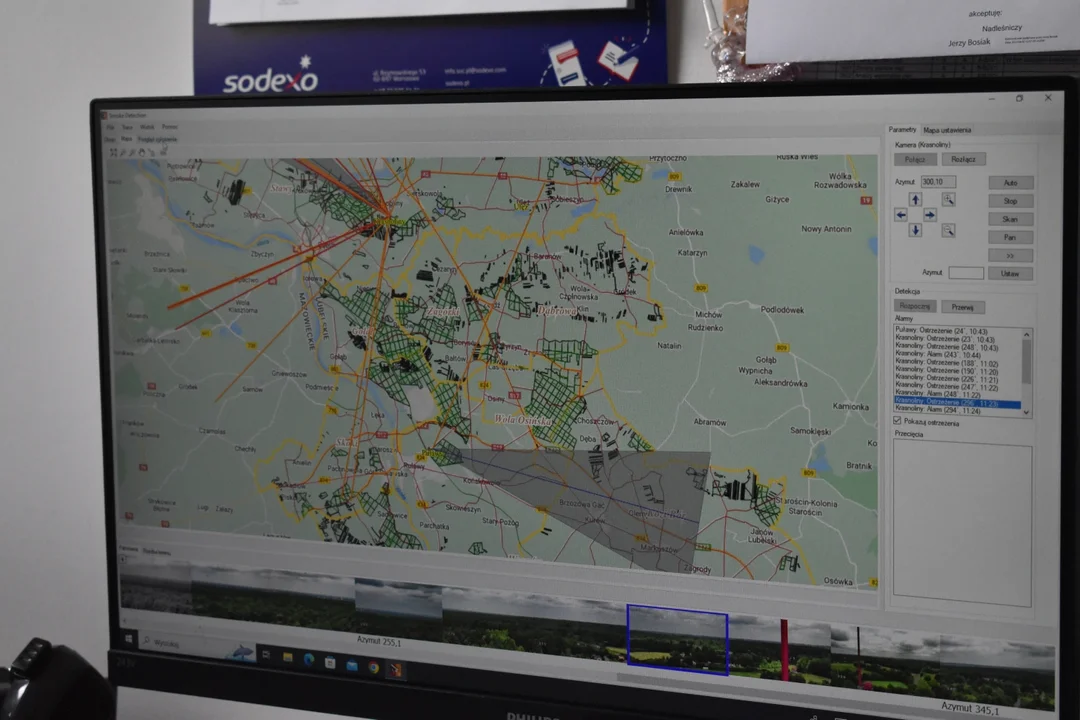Click the Azymut 345,1 panorama label
This screenshot has height=720, width=1080.
[x=970, y=708]
